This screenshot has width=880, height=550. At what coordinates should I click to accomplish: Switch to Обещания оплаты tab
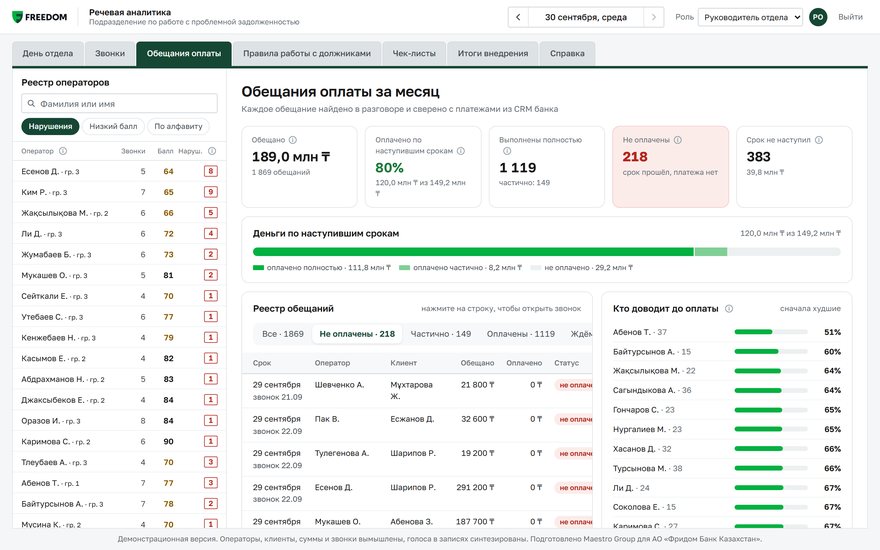[x=184, y=53]
